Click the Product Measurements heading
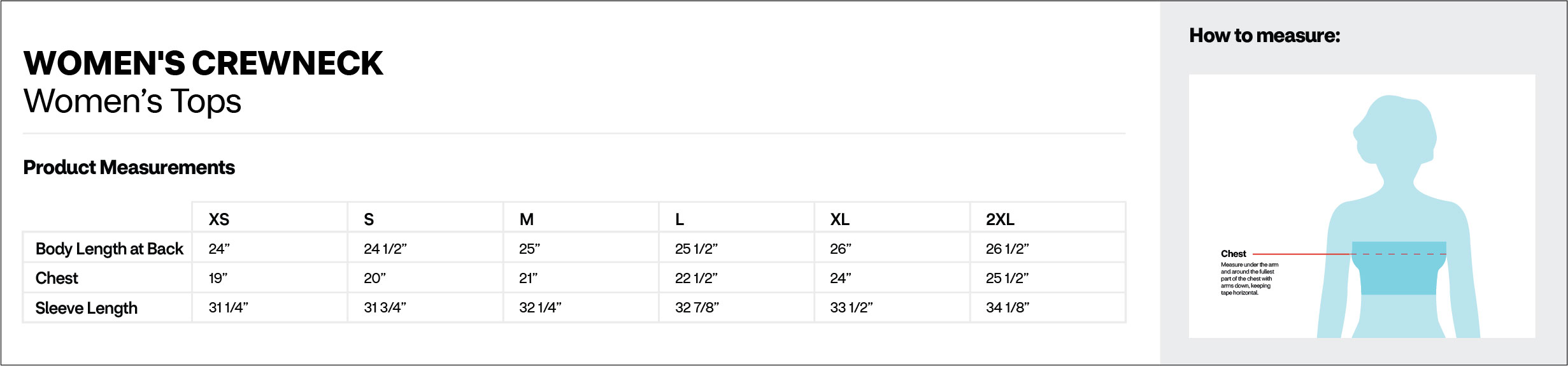This screenshot has height=366, width=1568. pyautogui.click(x=129, y=168)
